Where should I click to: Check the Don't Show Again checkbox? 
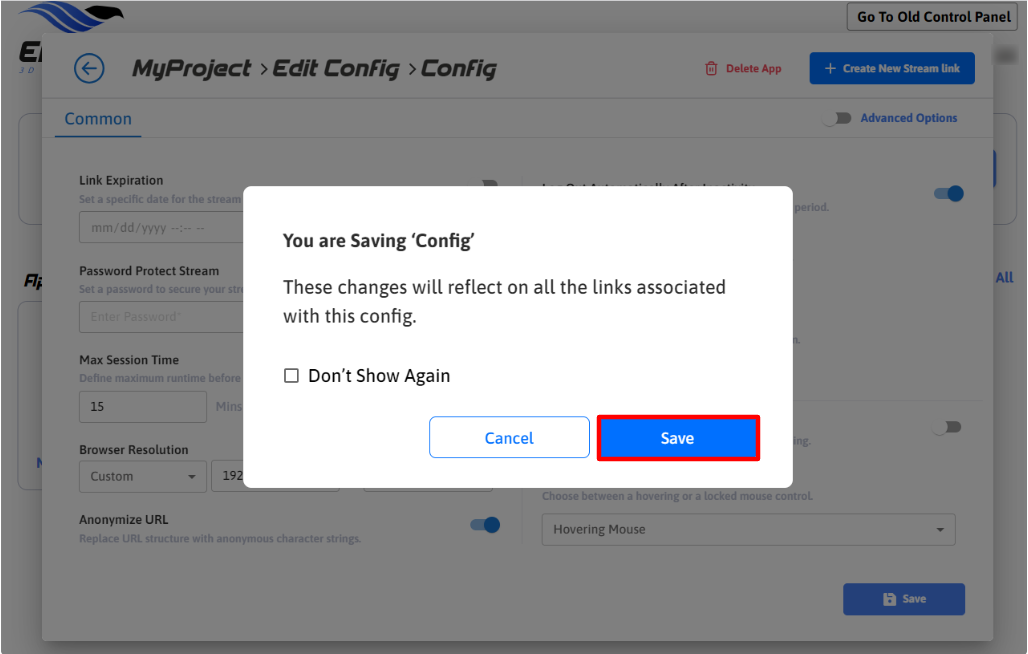292,376
